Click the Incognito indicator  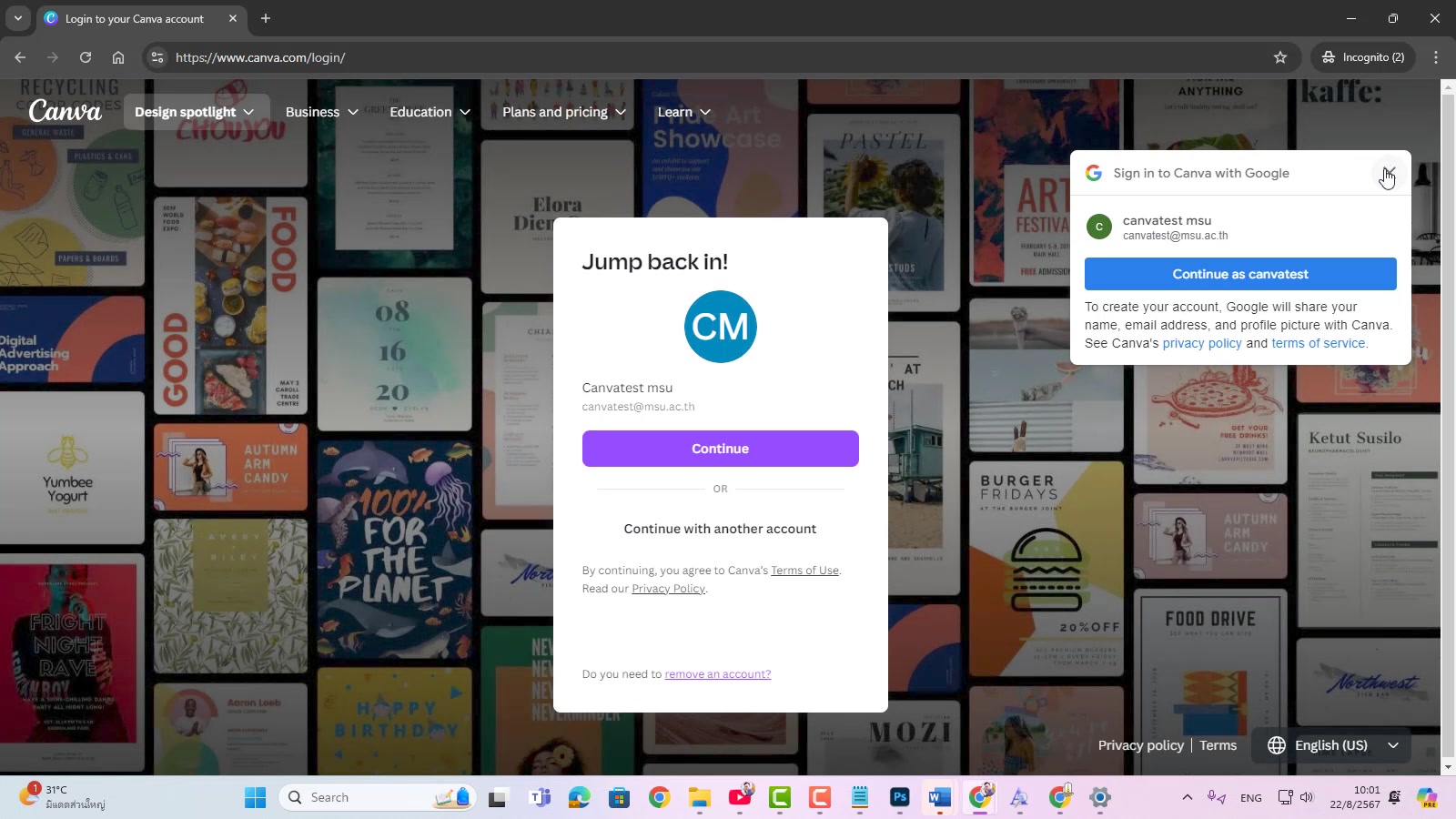click(1363, 57)
